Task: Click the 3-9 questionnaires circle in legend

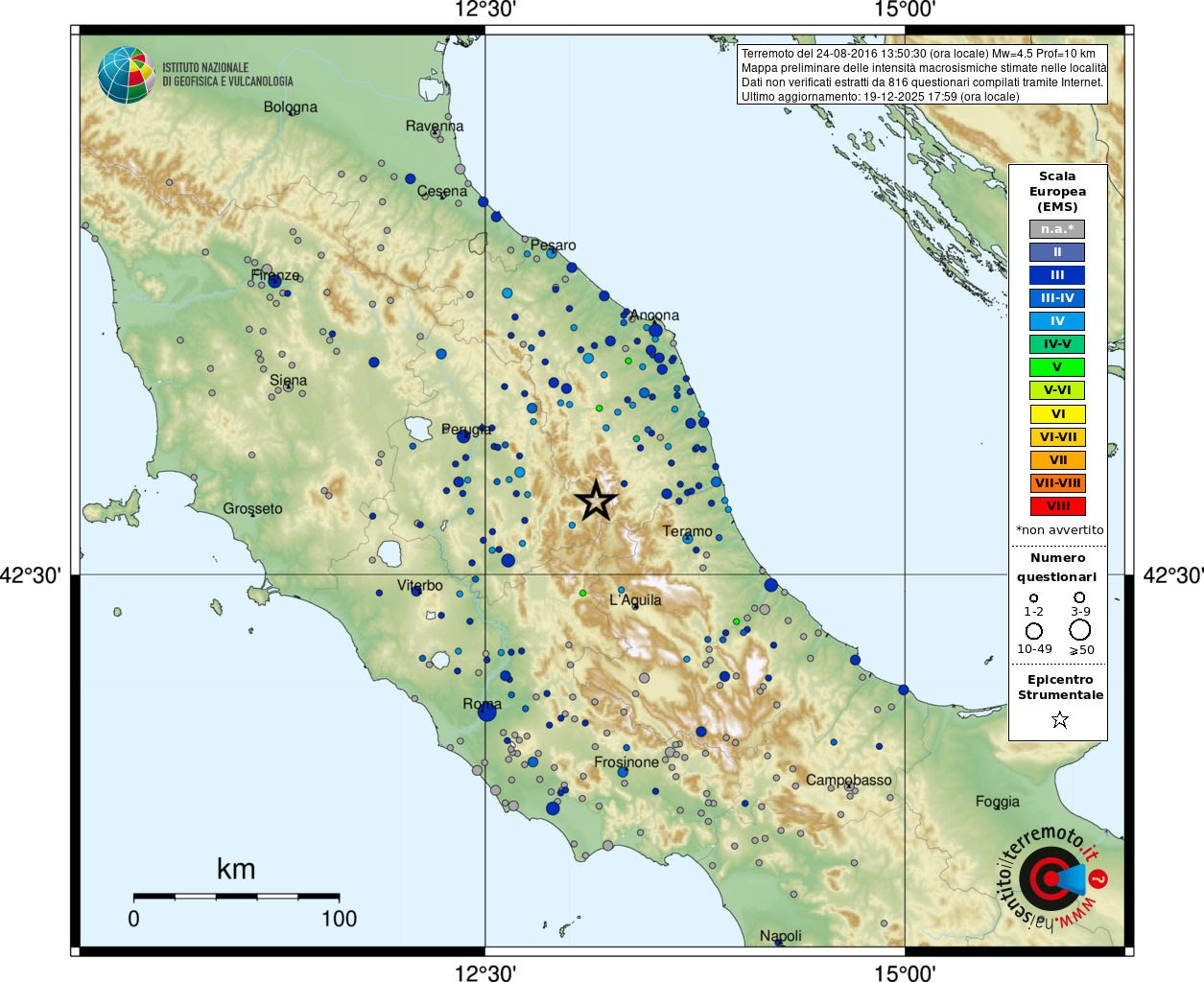Action: [1080, 596]
